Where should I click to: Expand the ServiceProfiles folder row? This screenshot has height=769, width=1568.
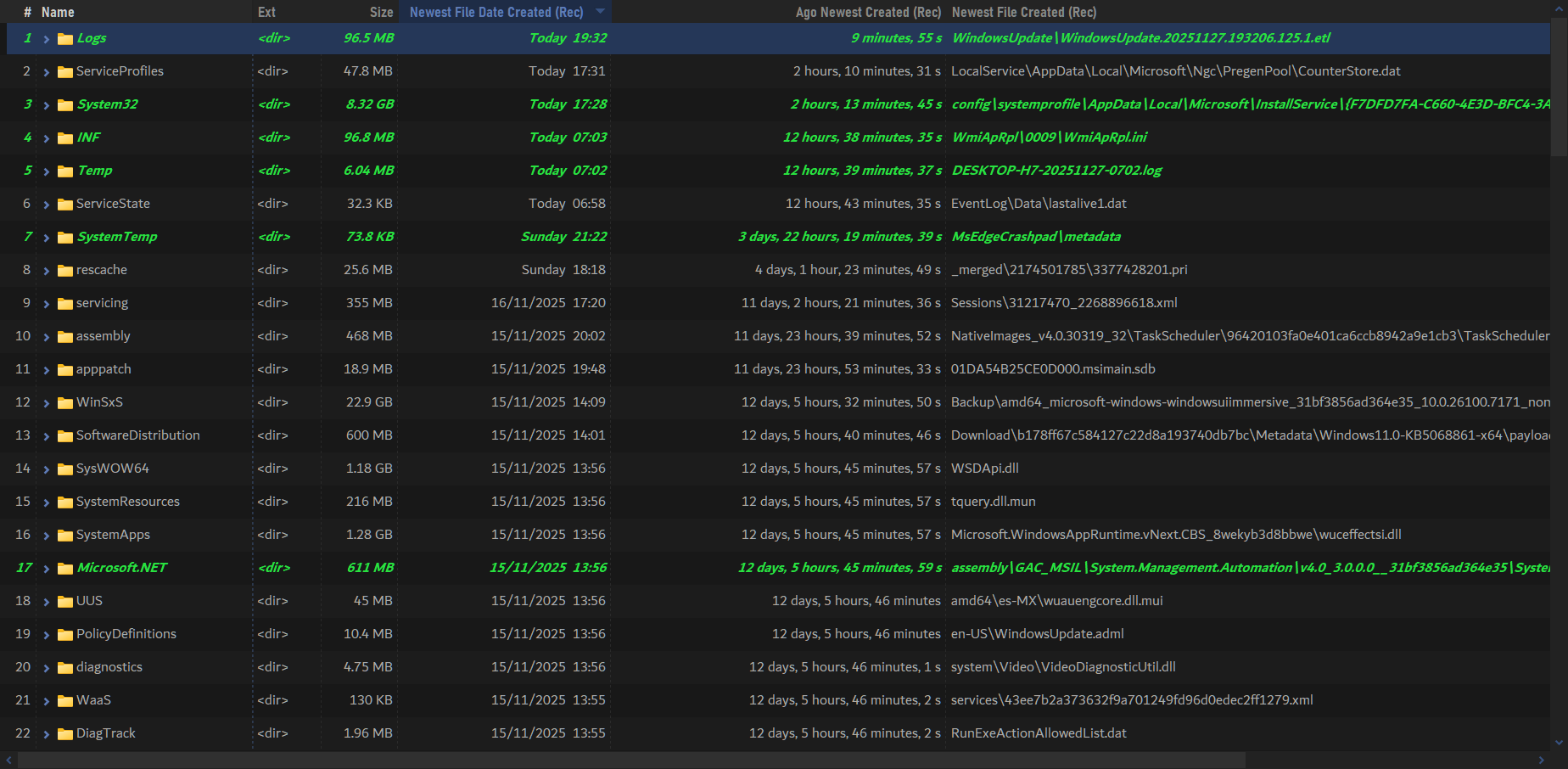tap(46, 72)
